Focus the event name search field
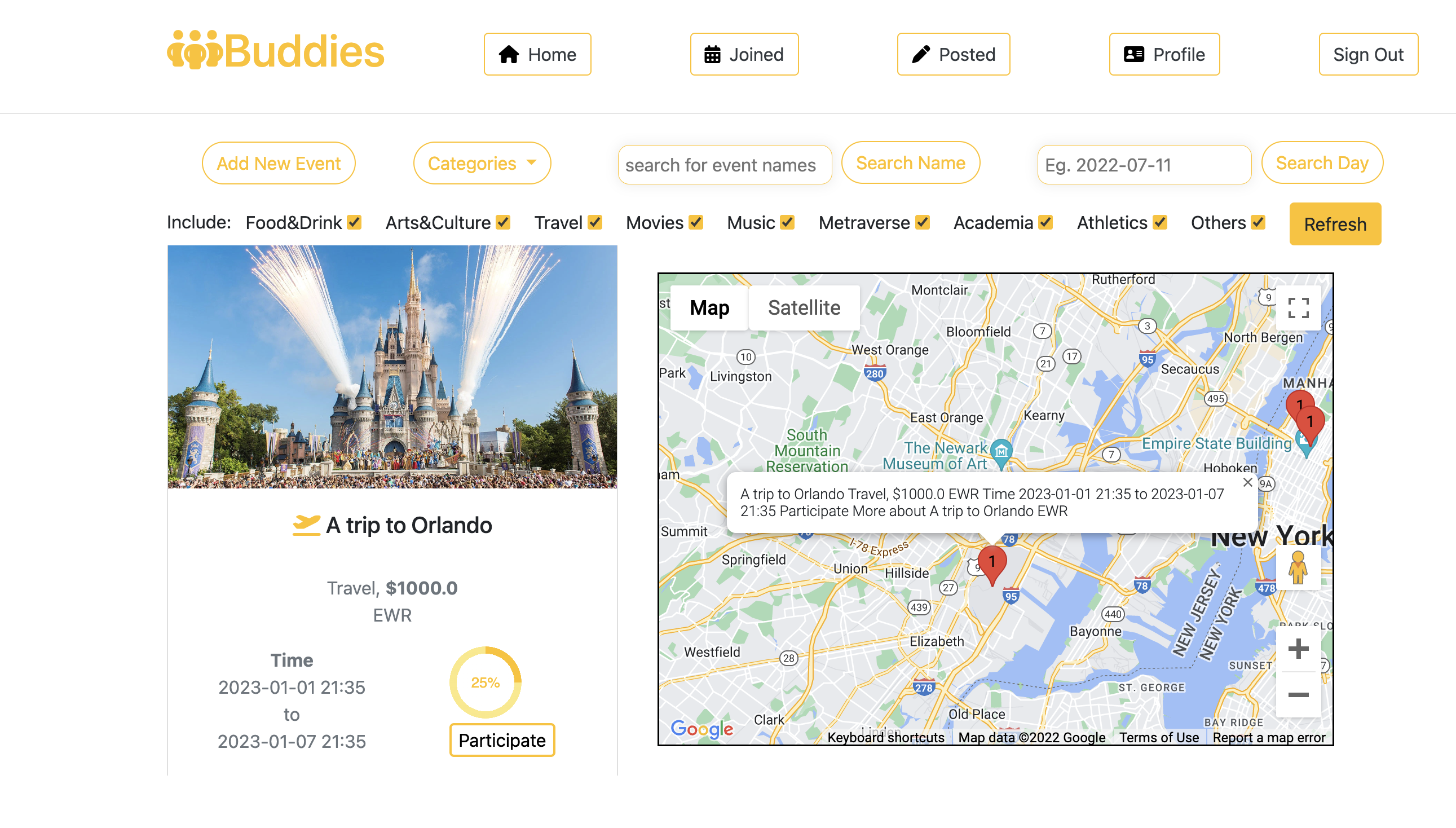 724,165
